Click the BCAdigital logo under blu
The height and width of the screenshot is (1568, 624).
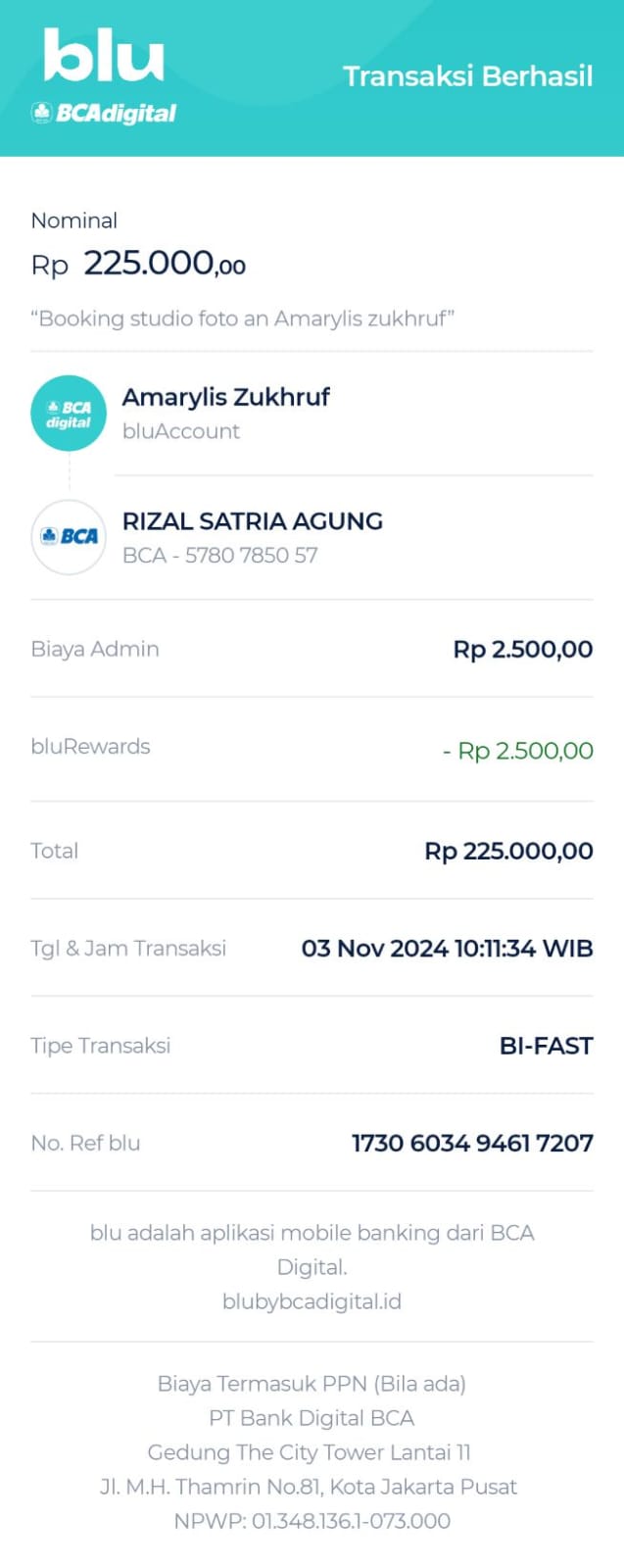(104, 114)
